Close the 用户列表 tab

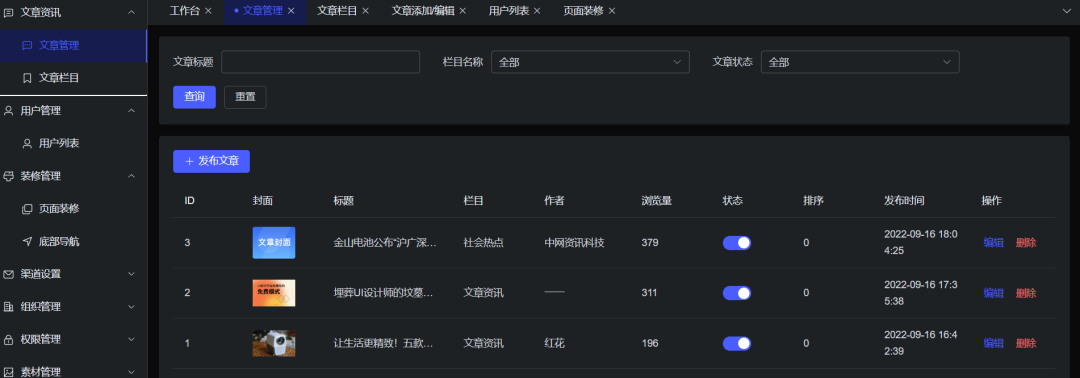pos(537,11)
